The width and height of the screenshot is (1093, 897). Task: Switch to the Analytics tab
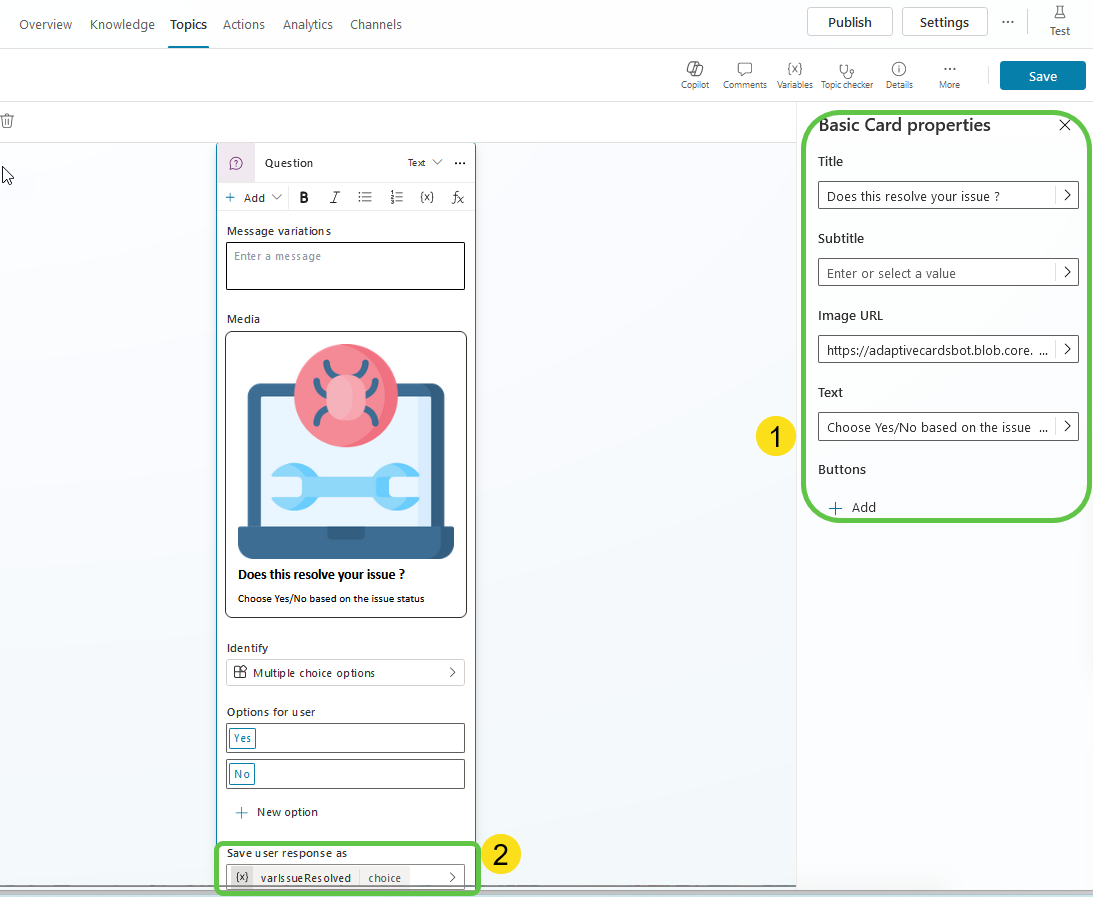pyautogui.click(x=307, y=24)
